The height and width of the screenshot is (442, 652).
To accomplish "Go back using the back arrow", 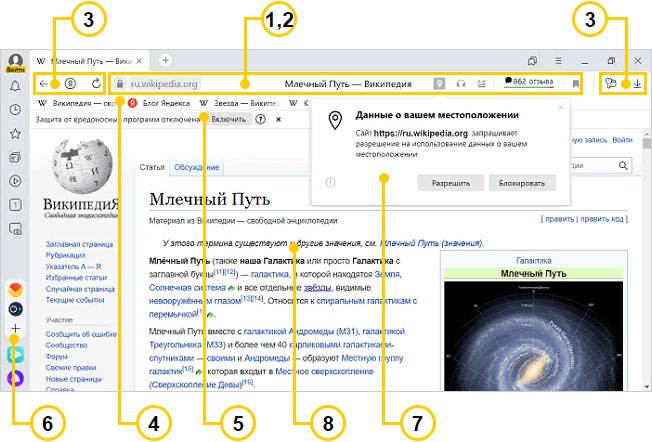I will (46, 84).
